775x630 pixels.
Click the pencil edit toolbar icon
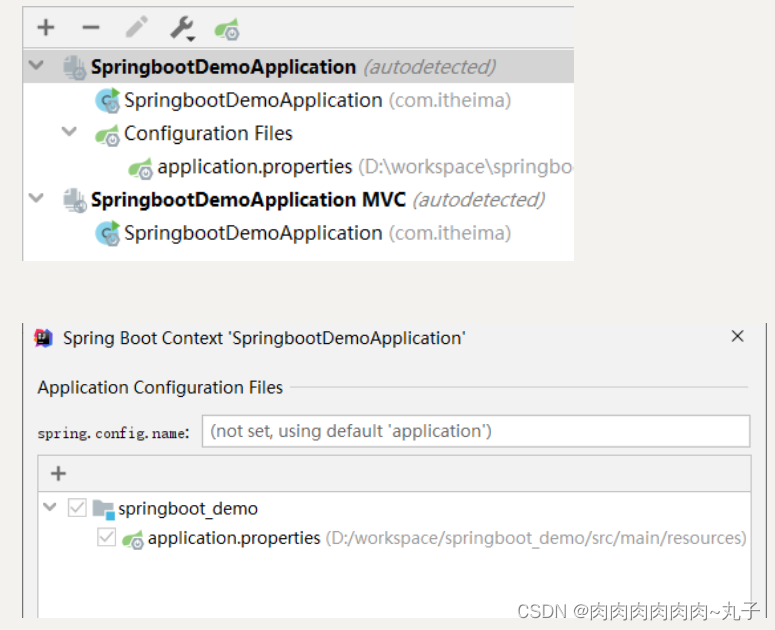136,28
